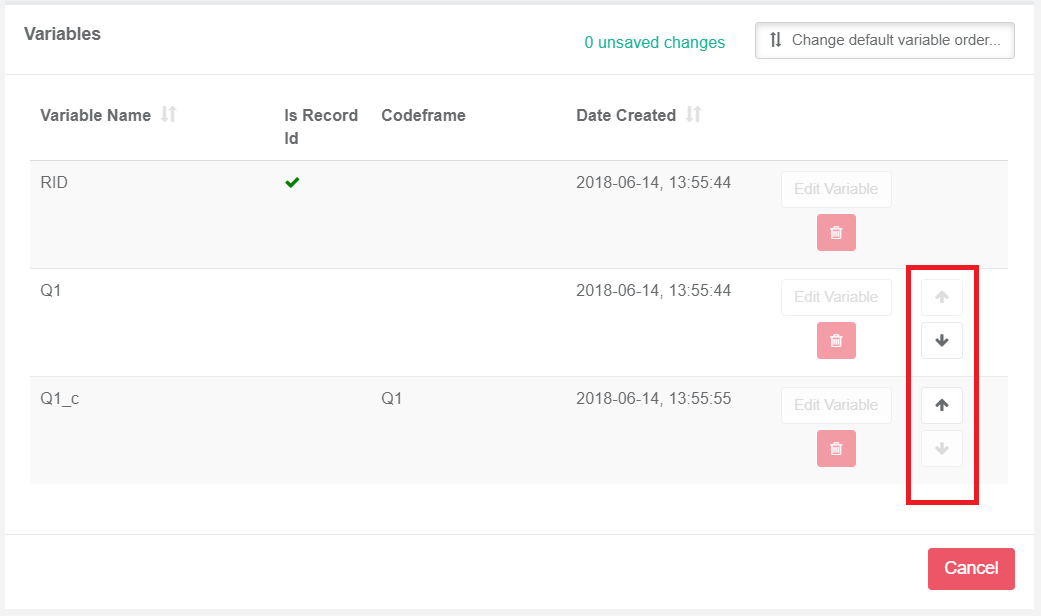
Task: Click the 0 unsaved changes label
Action: 654,42
